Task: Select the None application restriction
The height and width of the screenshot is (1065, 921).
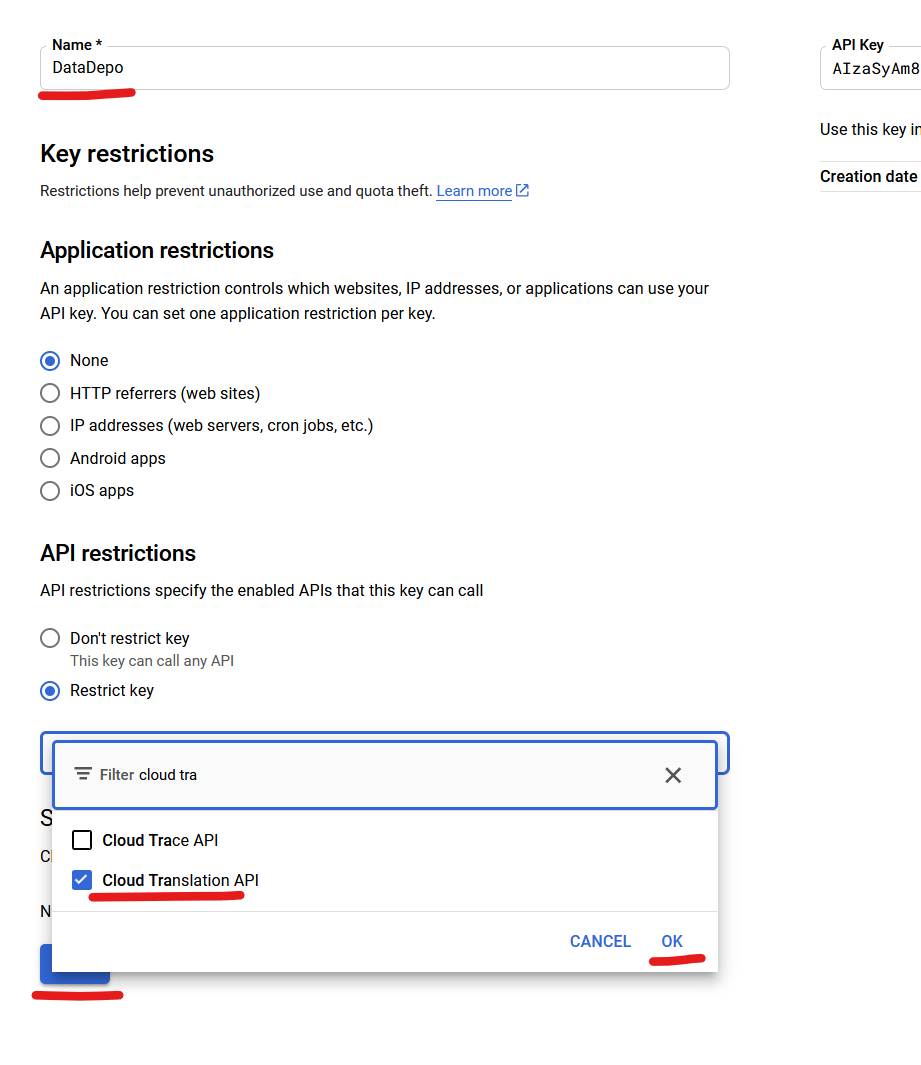Action: pos(50,361)
